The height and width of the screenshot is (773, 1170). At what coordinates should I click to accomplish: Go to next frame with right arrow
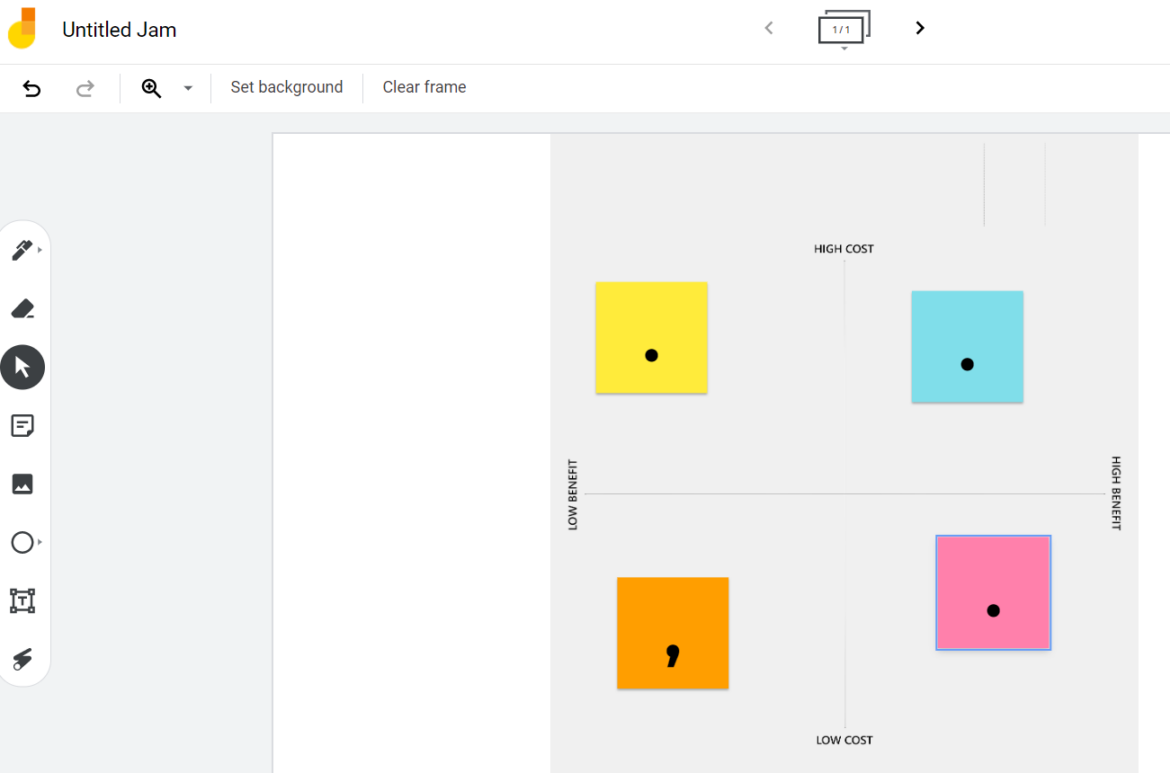pos(919,28)
